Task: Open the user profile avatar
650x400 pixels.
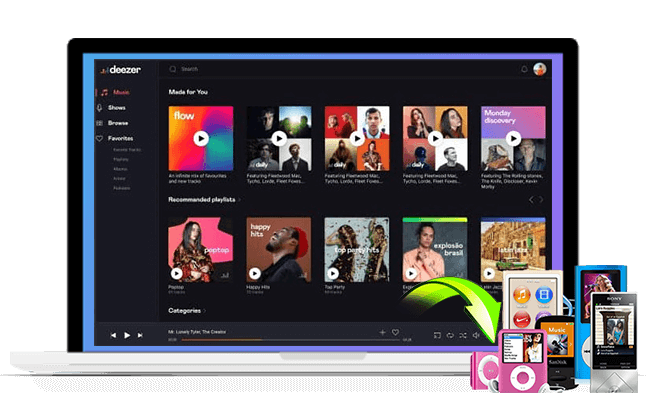Action: [x=540, y=69]
